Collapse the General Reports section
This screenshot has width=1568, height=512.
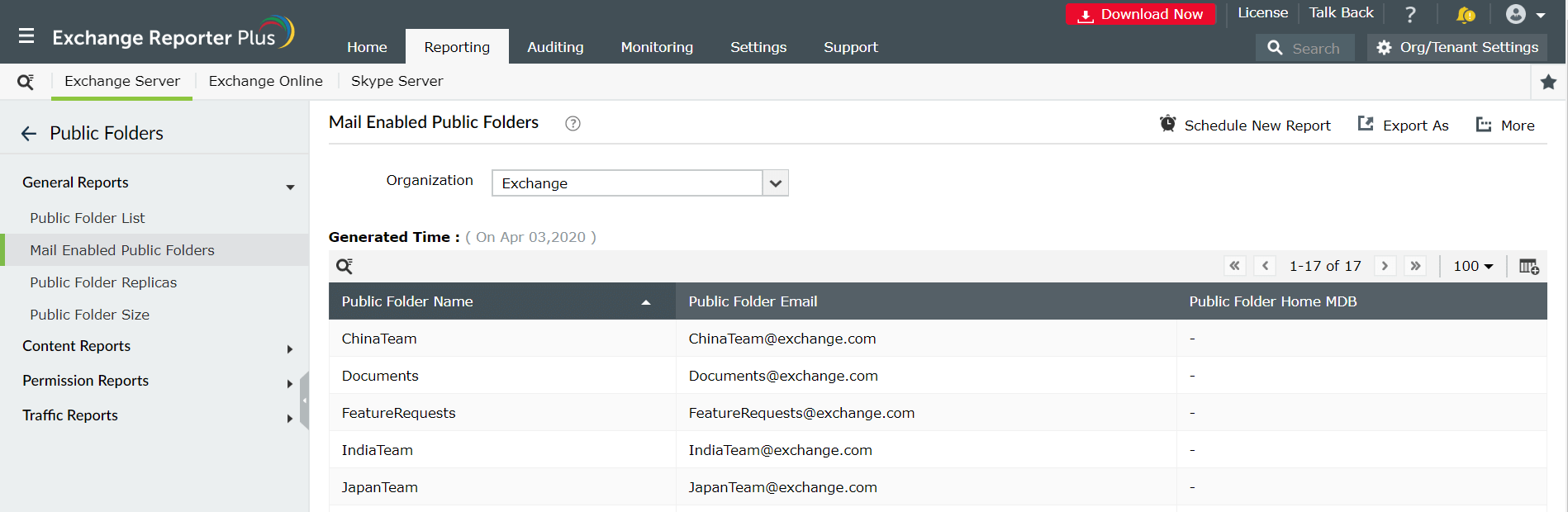(x=290, y=187)
